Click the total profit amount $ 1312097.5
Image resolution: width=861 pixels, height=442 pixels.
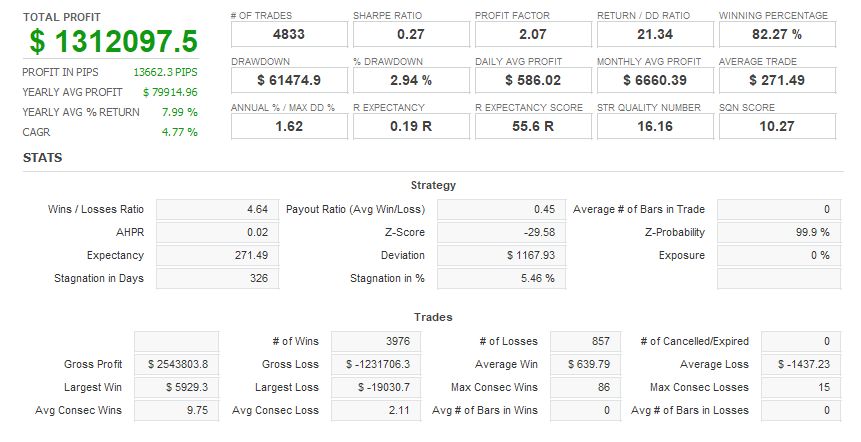[113, 42]
